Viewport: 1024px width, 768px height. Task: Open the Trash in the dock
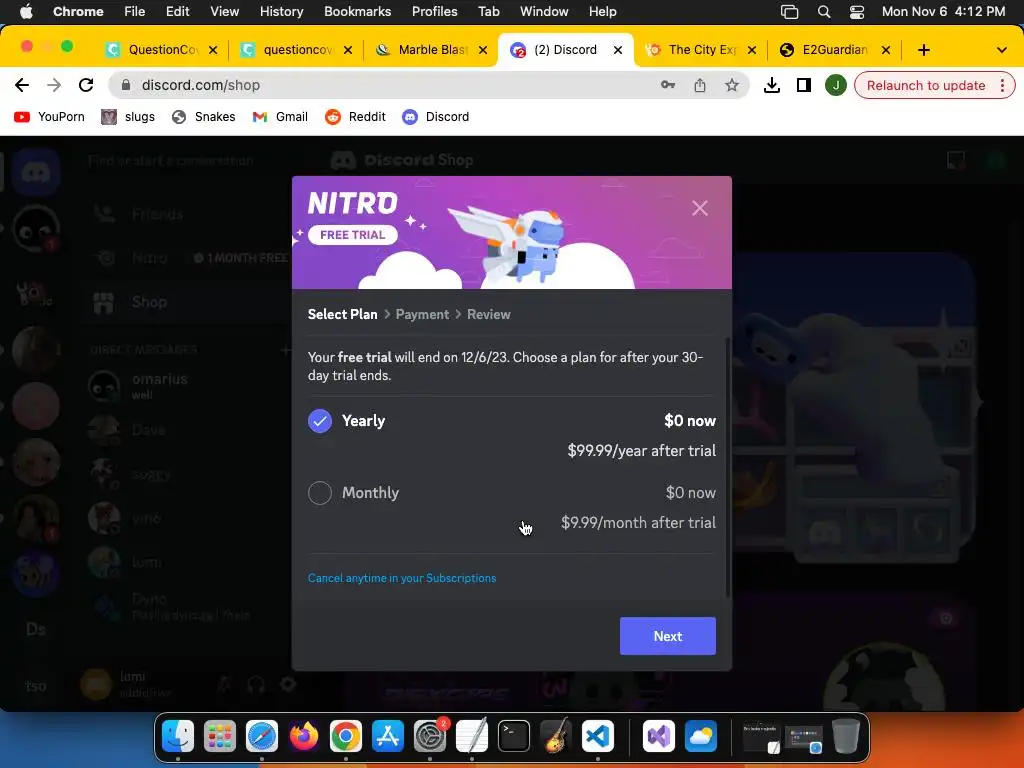846,737
